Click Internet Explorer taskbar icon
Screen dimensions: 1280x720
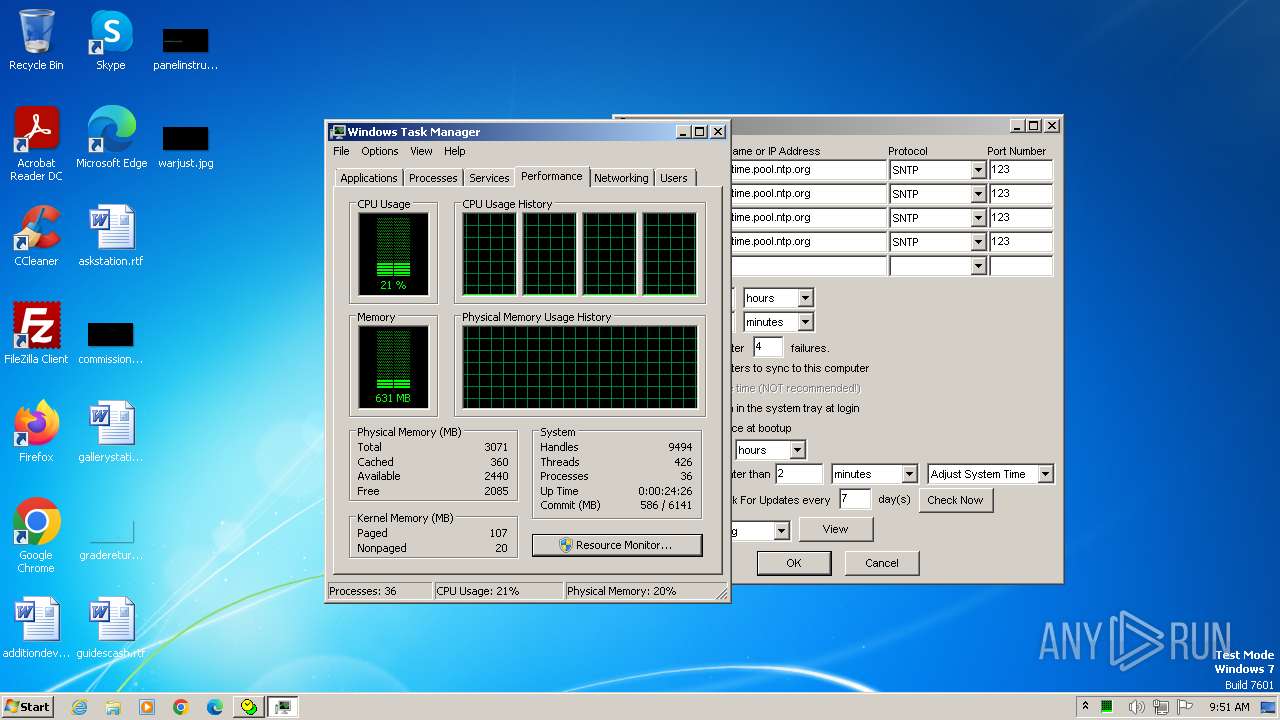[79, 707]
